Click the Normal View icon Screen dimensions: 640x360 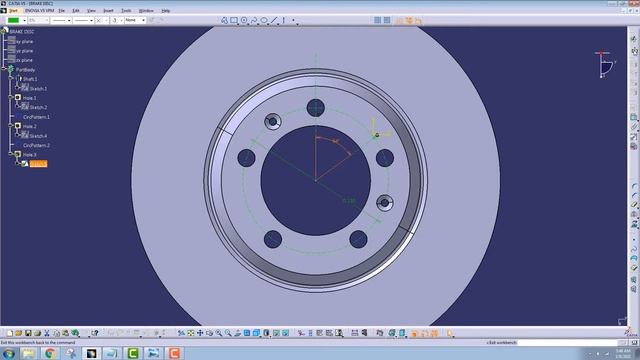point(238,333)
